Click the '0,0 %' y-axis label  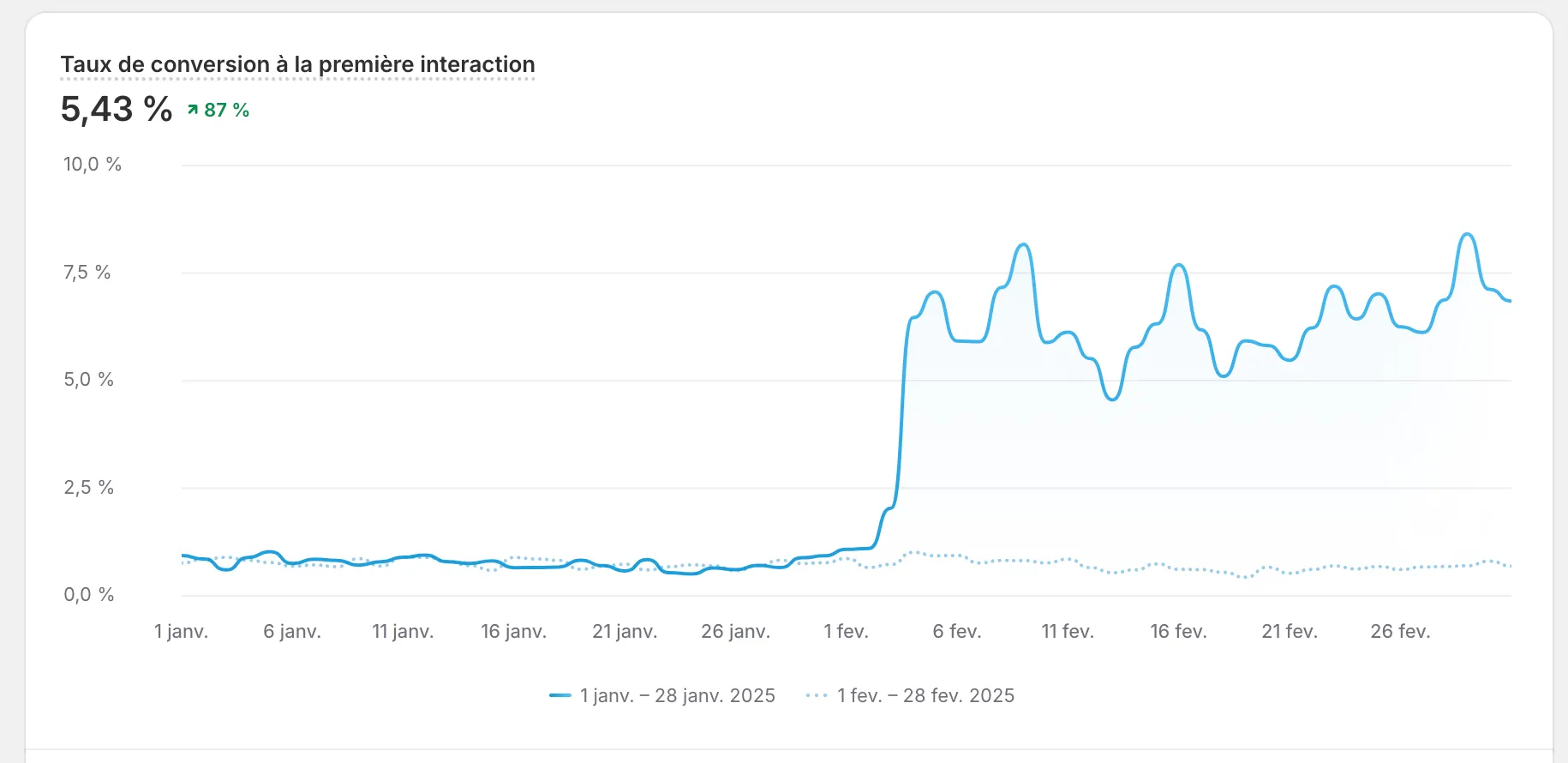[89, 595]
